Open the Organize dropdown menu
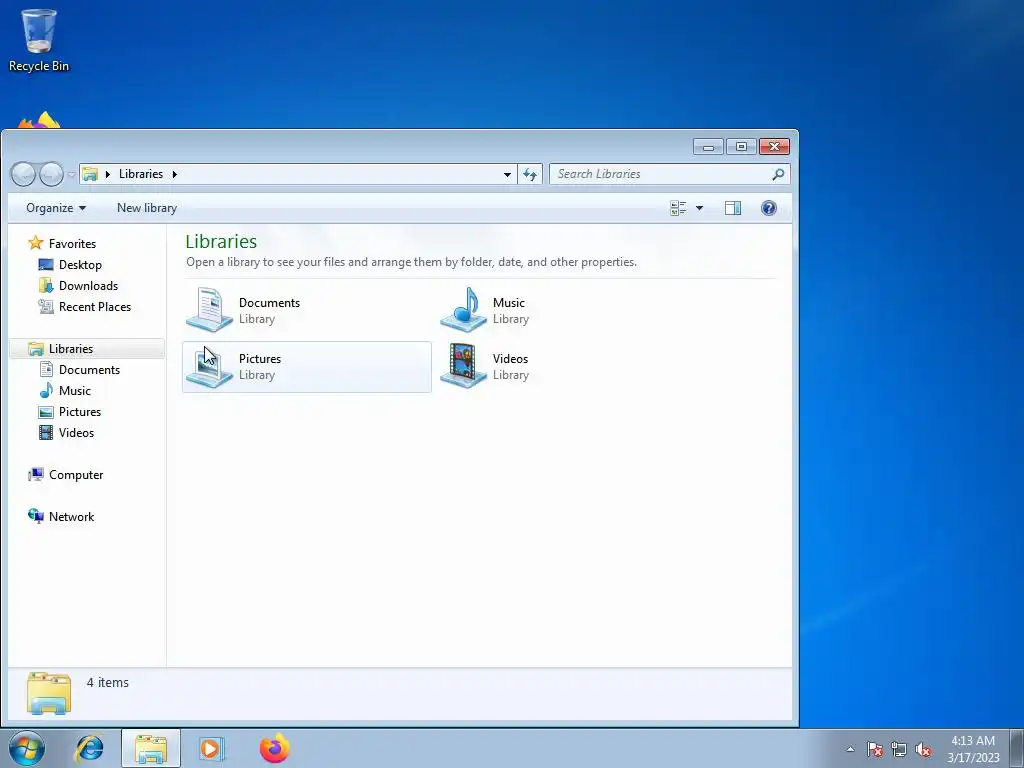This screenshot has height=768, width=1024. coord(56,208)
